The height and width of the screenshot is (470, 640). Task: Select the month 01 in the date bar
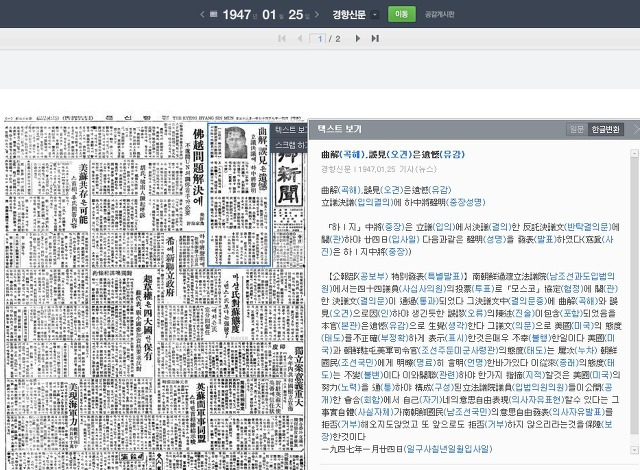click(269, 14)
